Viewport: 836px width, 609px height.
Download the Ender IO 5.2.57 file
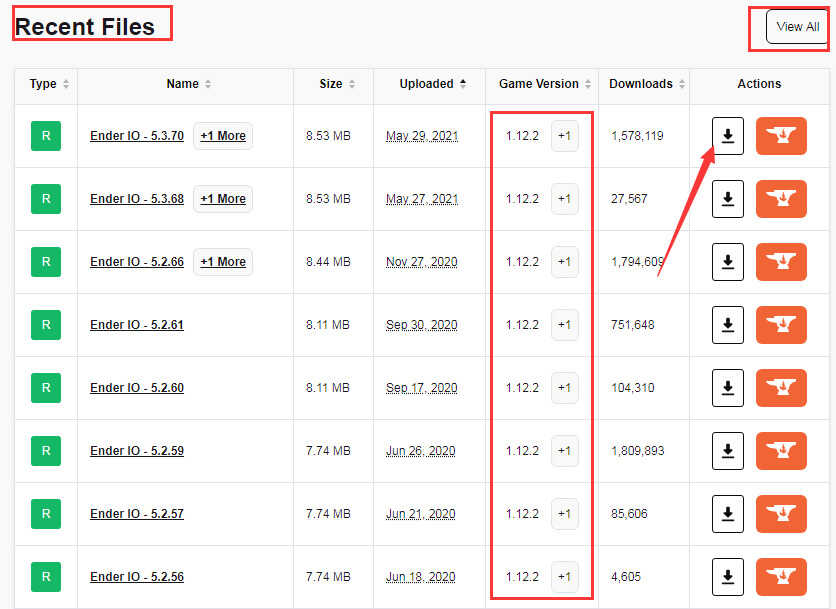(728, 514)
